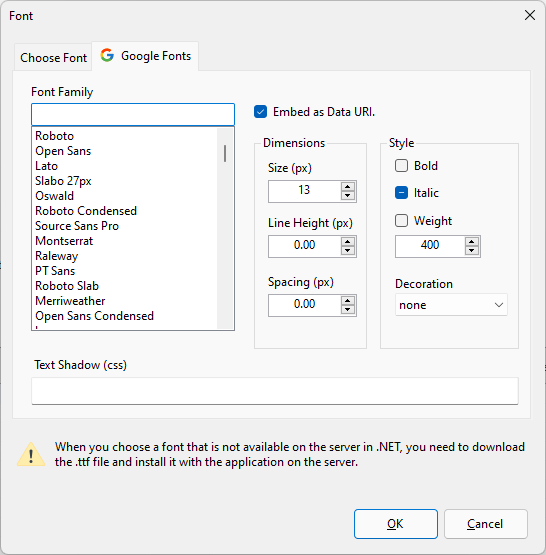Click the Text Shadow (css) field

(275, 391)
